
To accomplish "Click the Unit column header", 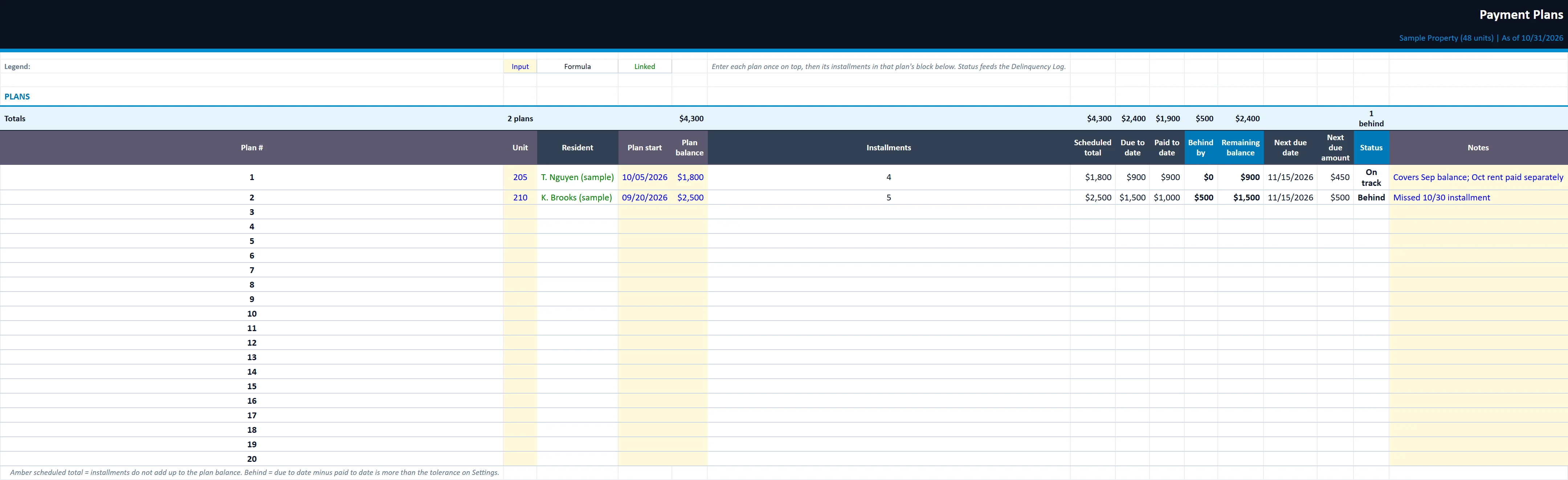I will click(x=520, y=147).
